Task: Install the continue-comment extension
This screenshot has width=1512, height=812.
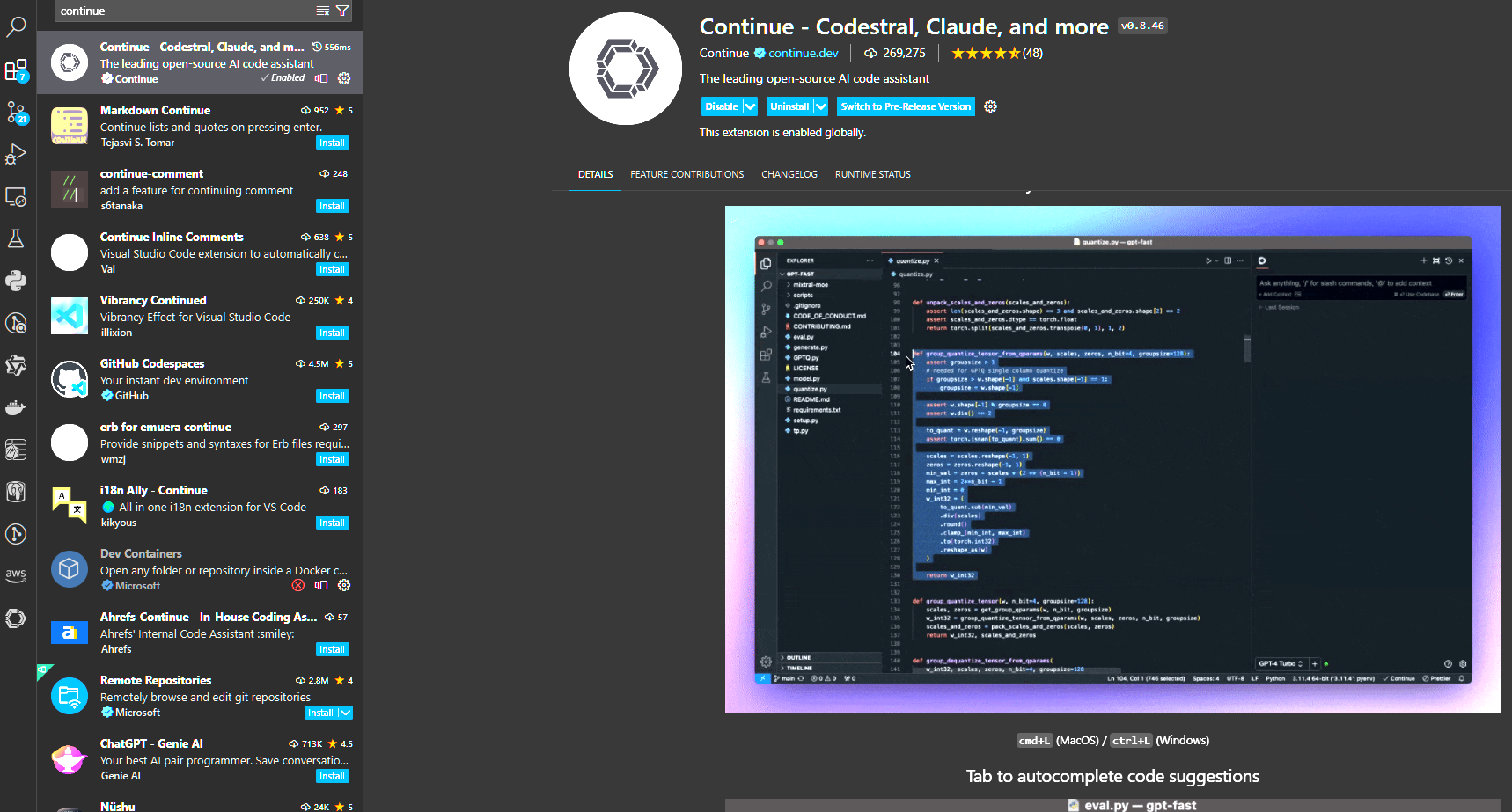Action: pyautogui.click(x=333, y=206)
